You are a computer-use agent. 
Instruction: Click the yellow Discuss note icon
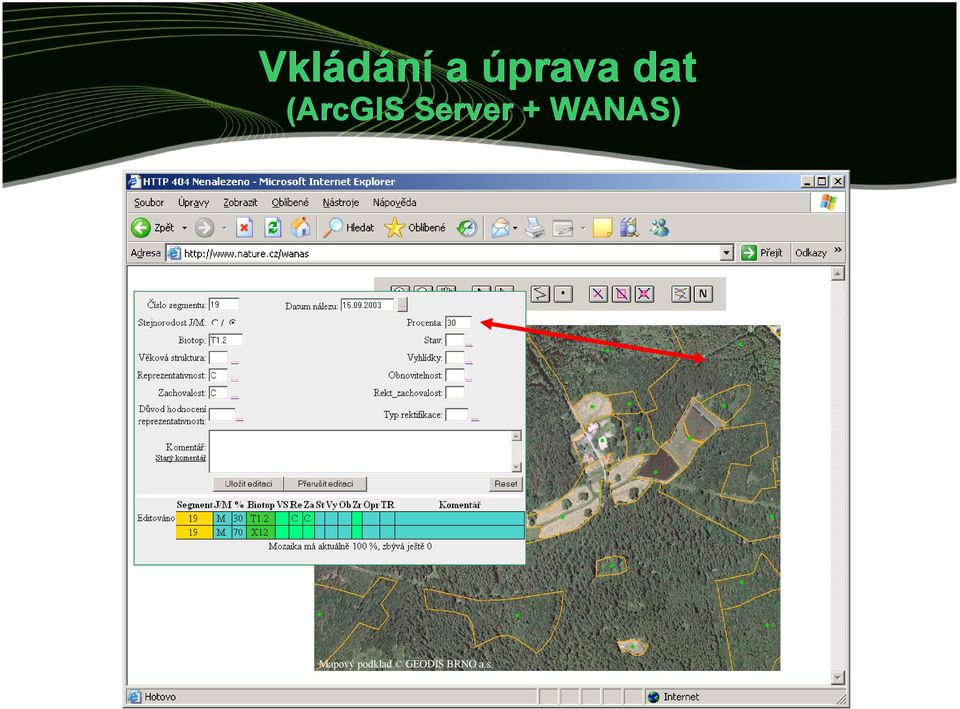coord(602,228)
